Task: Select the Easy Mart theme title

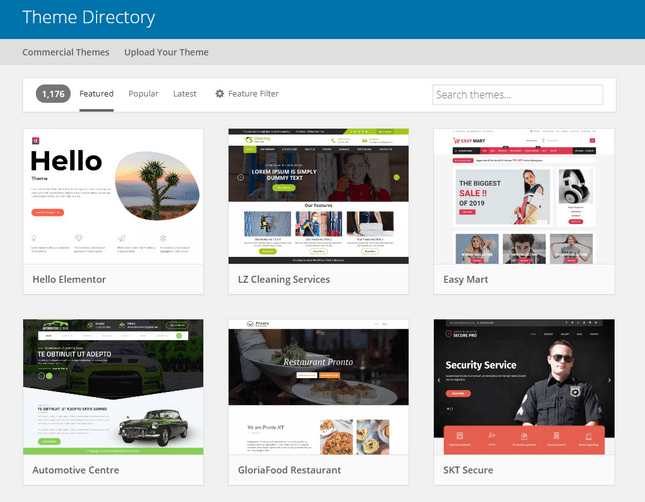Action: pos(466,279)
